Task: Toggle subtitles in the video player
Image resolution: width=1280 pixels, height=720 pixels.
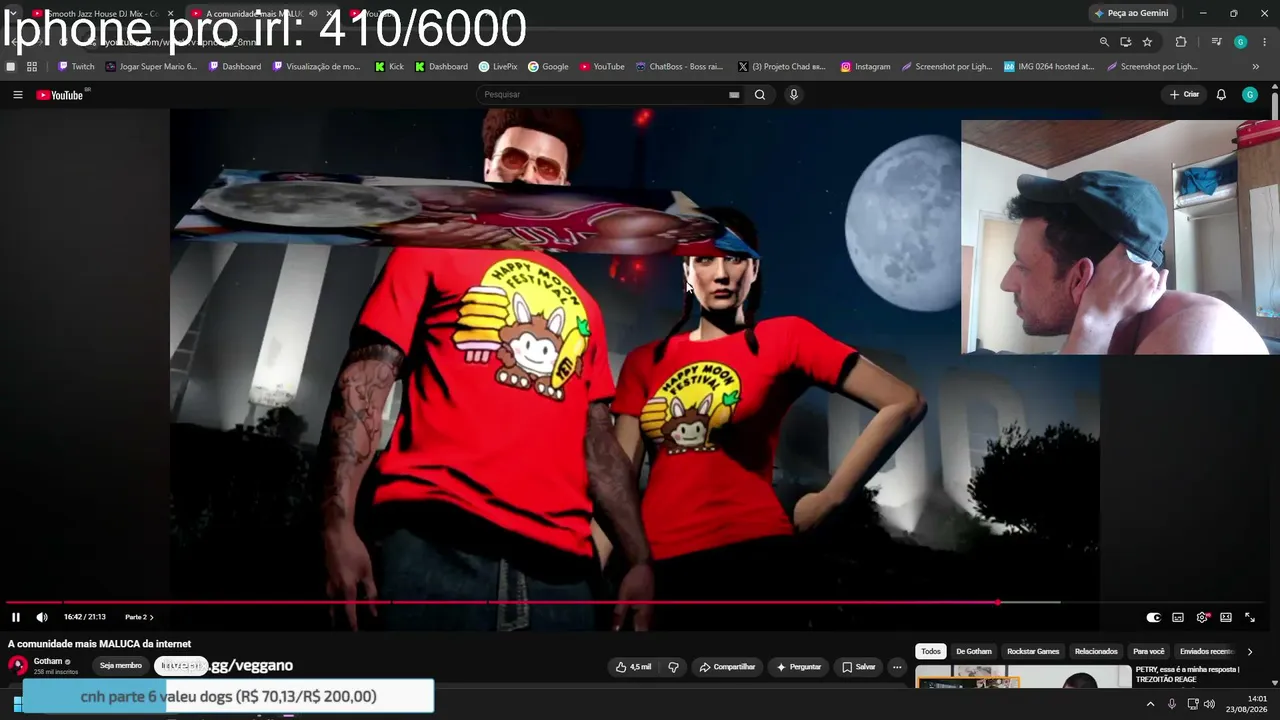Action: 1178,617
